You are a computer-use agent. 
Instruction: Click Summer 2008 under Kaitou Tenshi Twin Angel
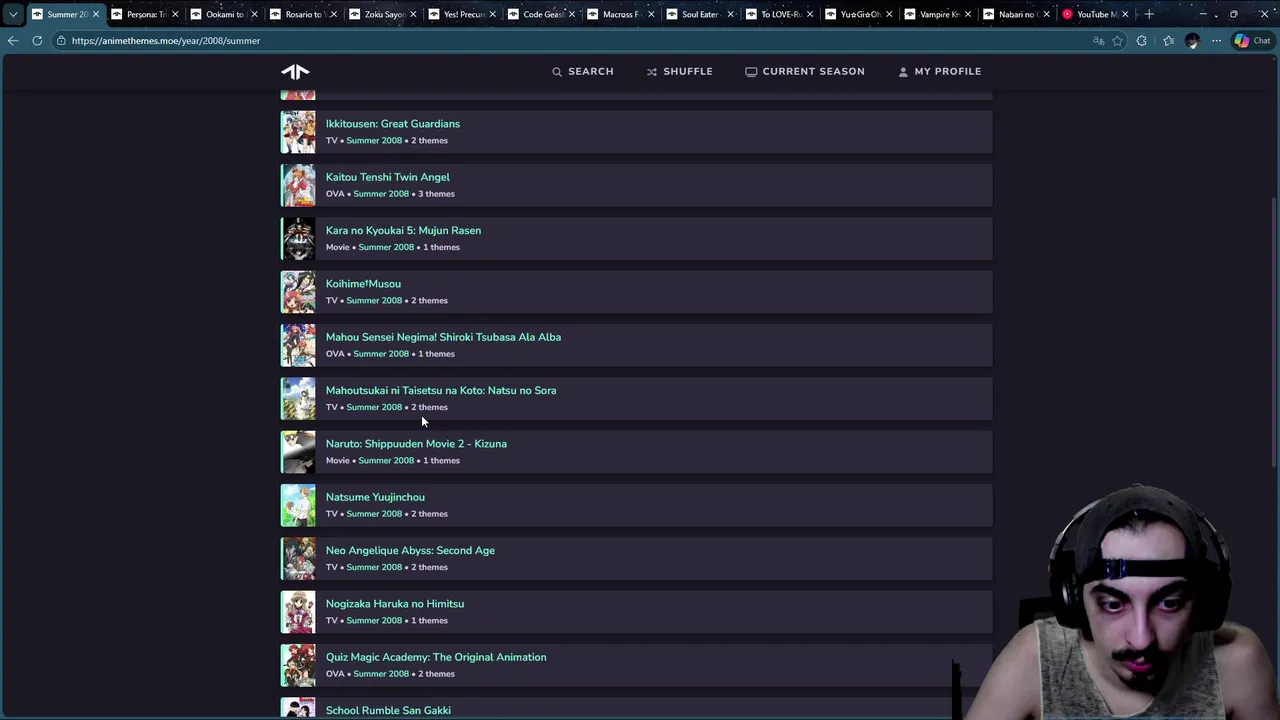click(381, 194)
